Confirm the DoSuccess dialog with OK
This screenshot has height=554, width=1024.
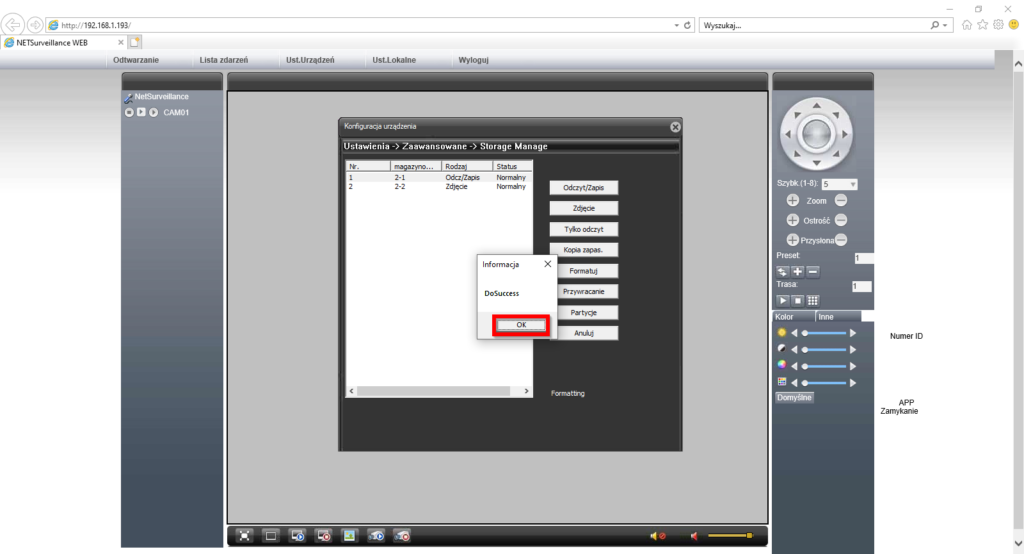521,325
